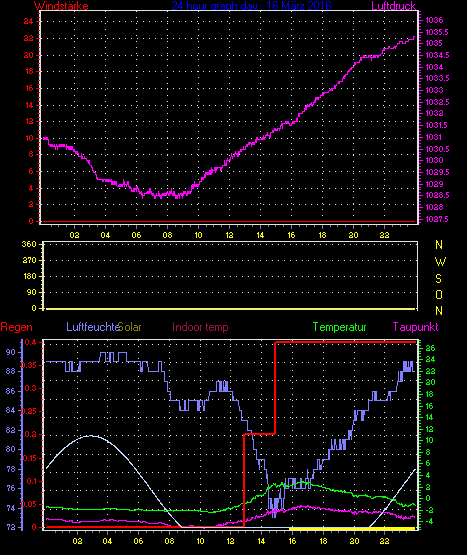
Task: Click the 0.4 rain axis value
Action: [x=30, y=342]
